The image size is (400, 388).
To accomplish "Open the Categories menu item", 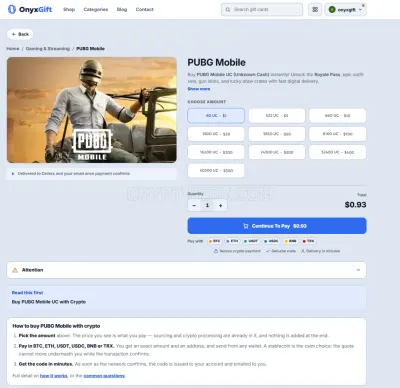I will tap(96, 9).
